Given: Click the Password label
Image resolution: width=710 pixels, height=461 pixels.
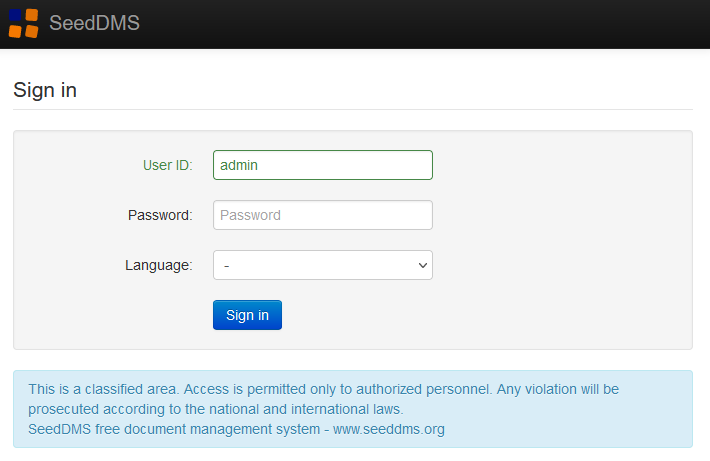Looking at the screenshot, I should [x=160, y=215].
